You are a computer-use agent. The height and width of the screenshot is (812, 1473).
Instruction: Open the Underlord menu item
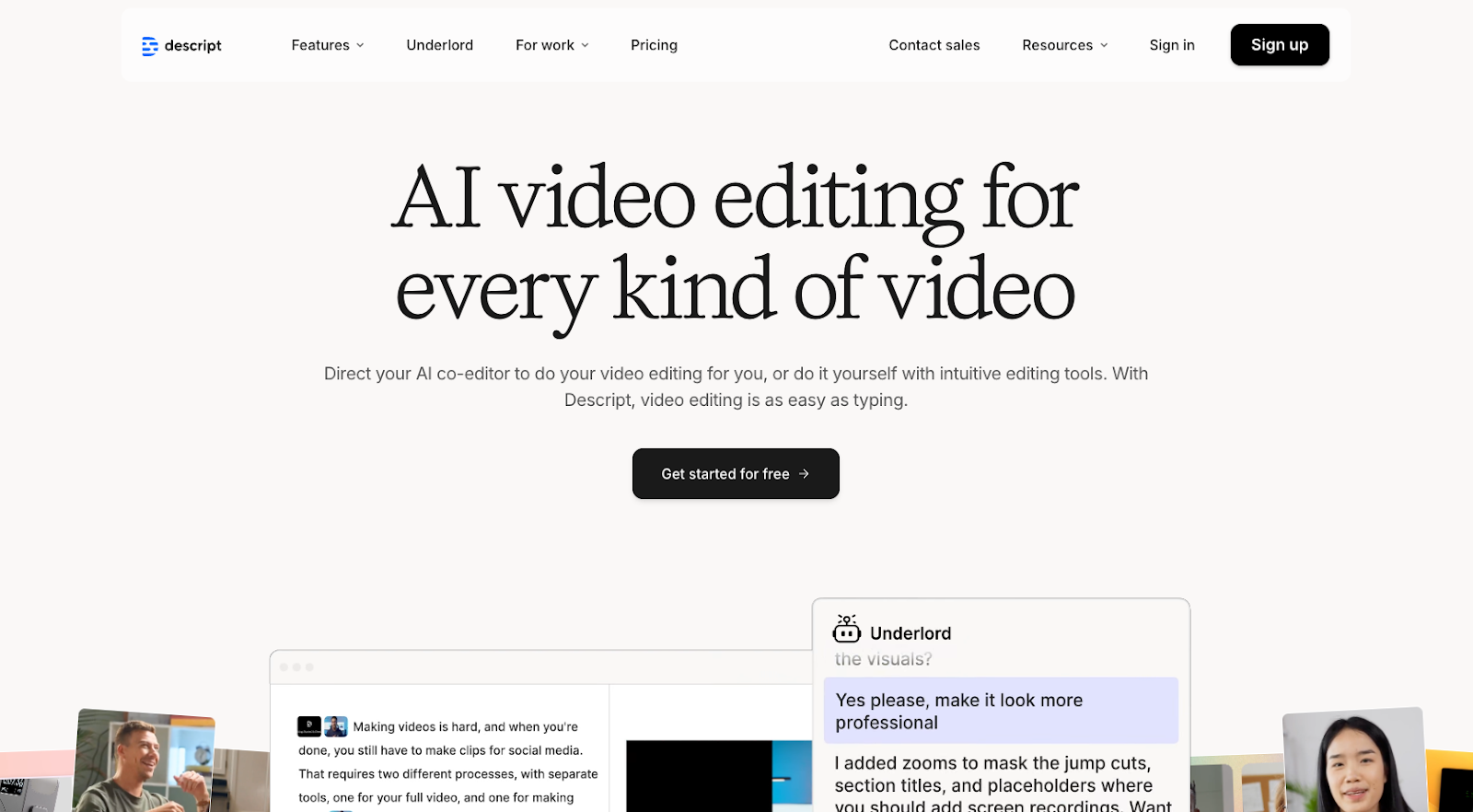pyautogui.click(x=440, y=45)
